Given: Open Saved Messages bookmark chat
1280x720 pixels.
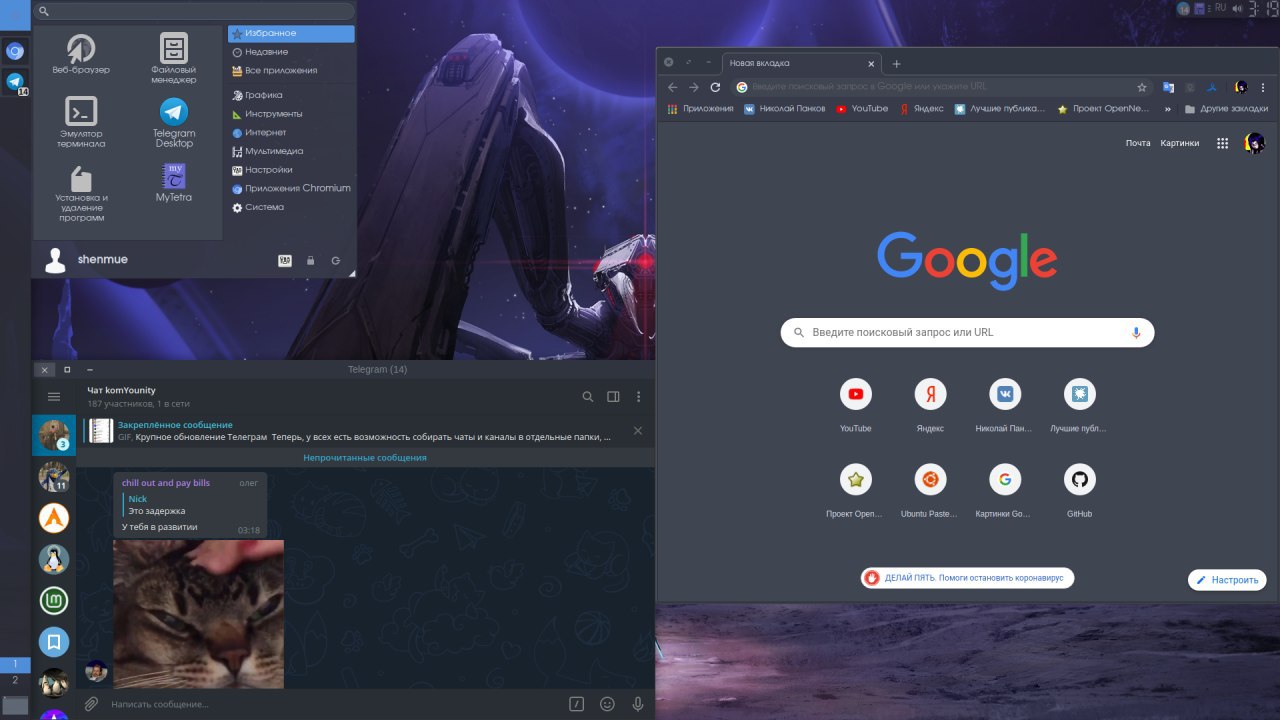Looking at the screenshot, I should click(54, 641).
